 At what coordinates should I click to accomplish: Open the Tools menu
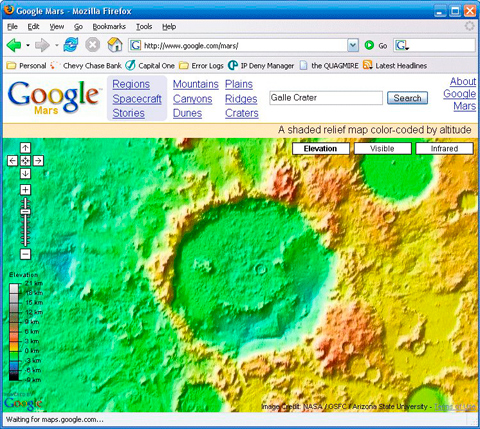(x=144, y=27)
